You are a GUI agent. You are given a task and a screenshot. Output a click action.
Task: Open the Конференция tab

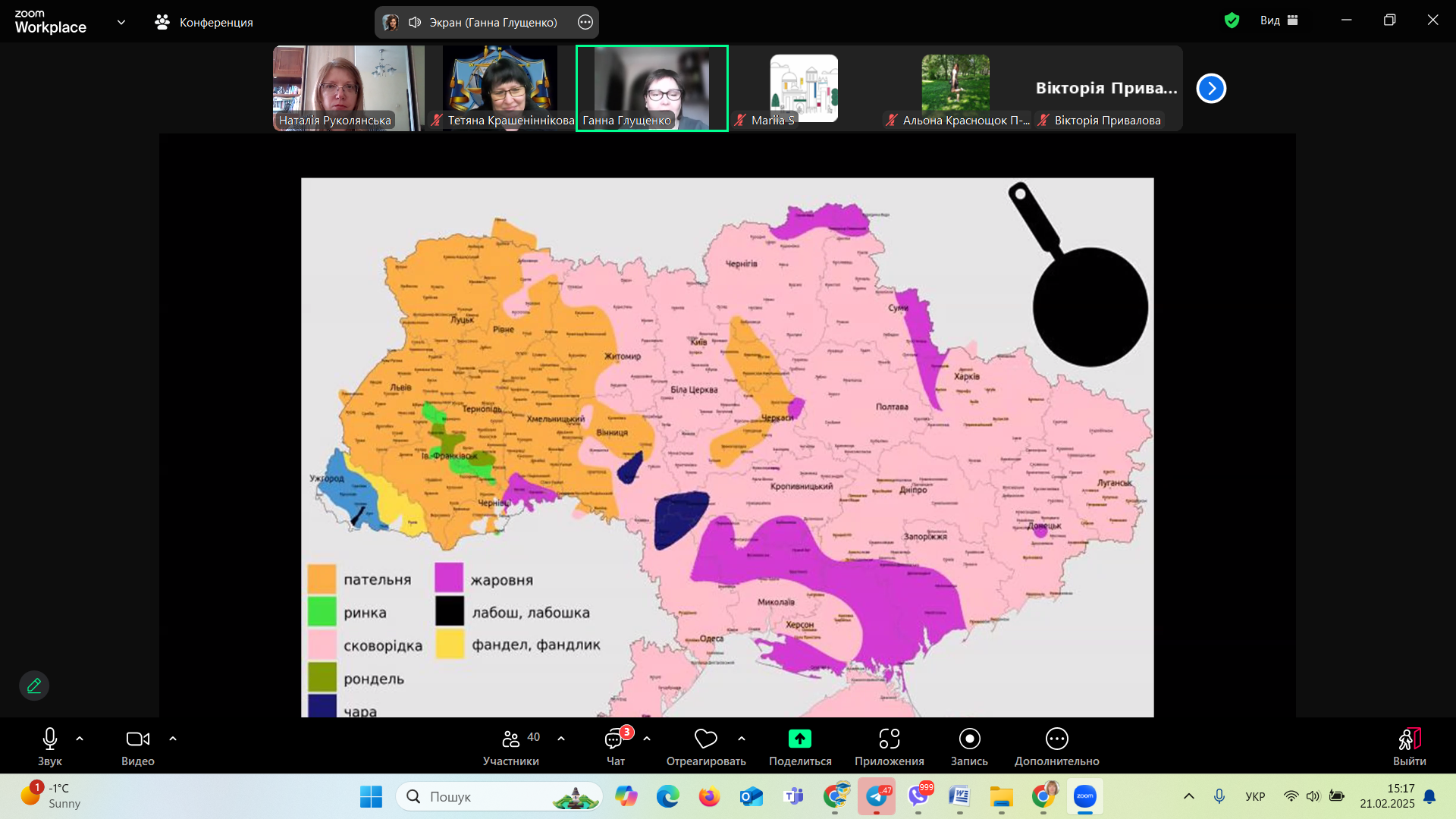click(204, 22)
